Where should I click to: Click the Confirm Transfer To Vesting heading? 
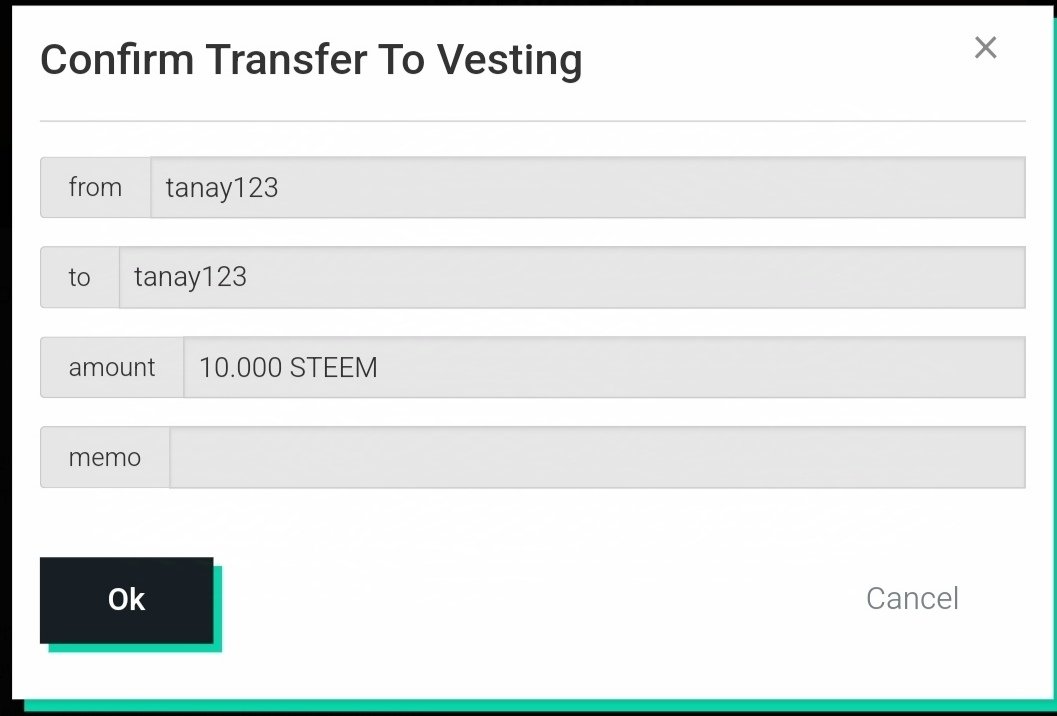(311, 61)
